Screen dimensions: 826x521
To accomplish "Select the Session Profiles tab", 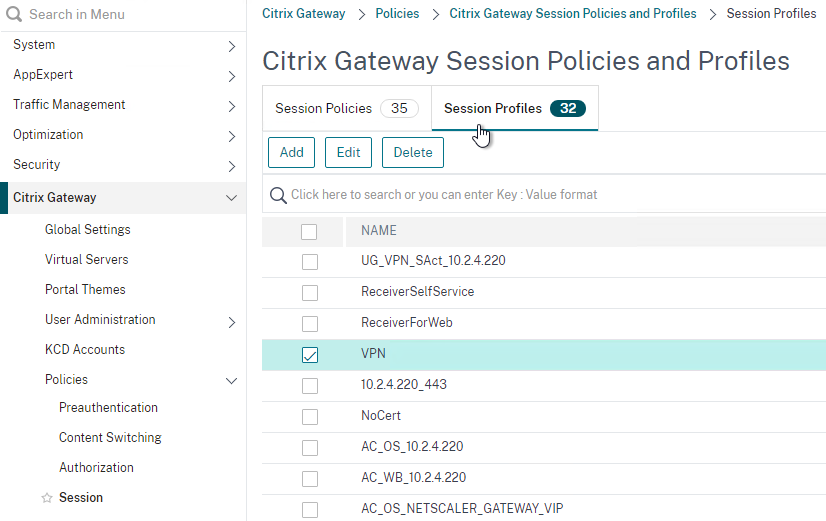I will click(x=515, y=109).
